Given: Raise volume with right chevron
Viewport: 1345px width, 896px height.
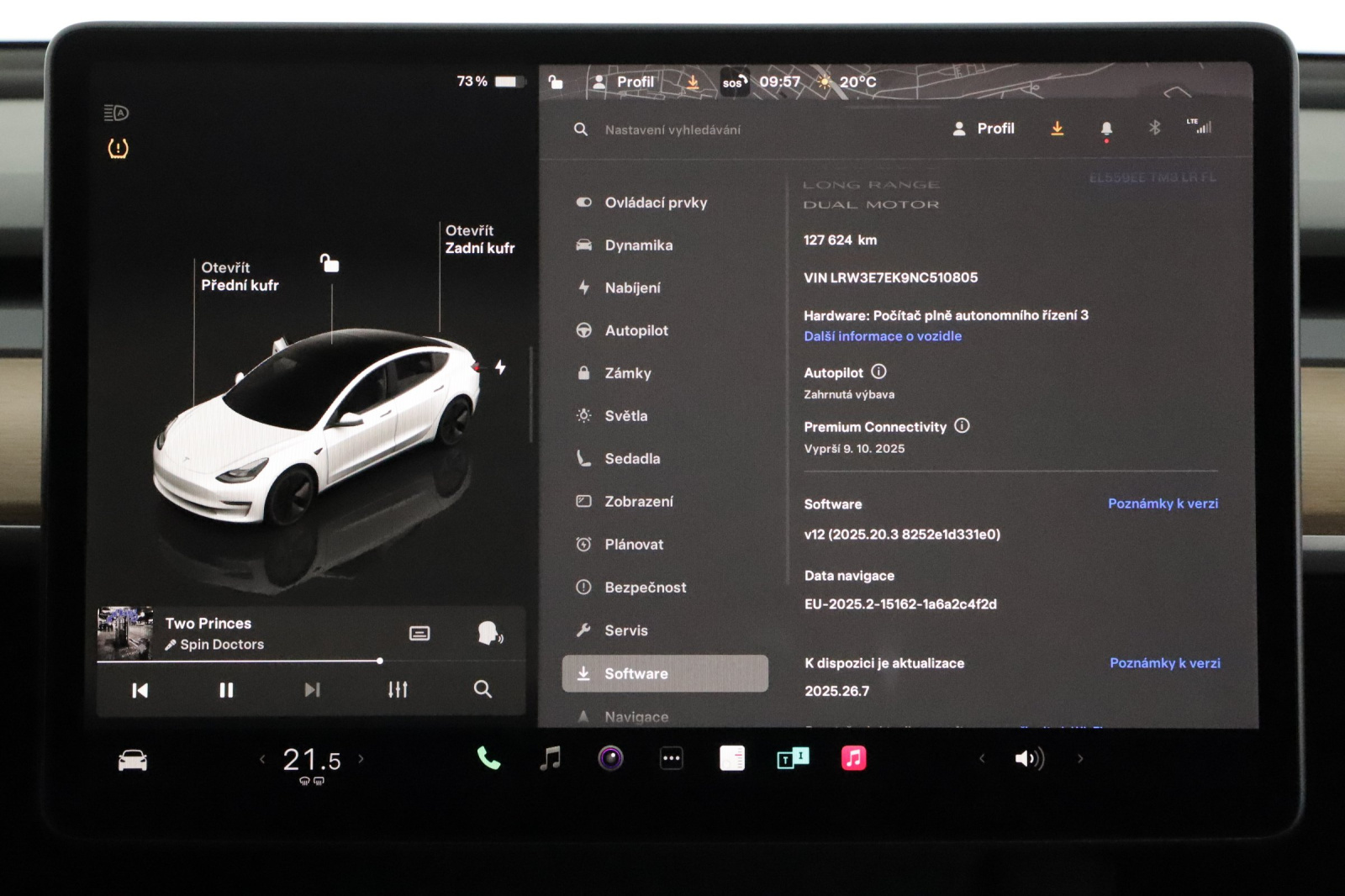Looking at the screenshot, I should point(1080,759).
